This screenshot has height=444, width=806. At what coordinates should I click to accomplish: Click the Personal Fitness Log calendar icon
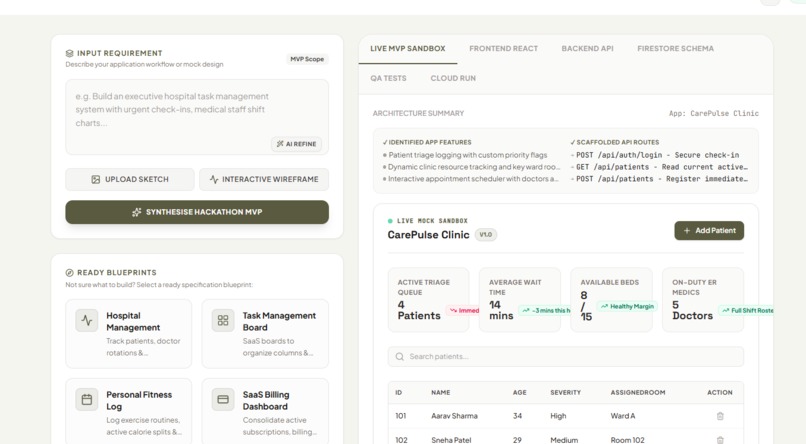(86, 399)
